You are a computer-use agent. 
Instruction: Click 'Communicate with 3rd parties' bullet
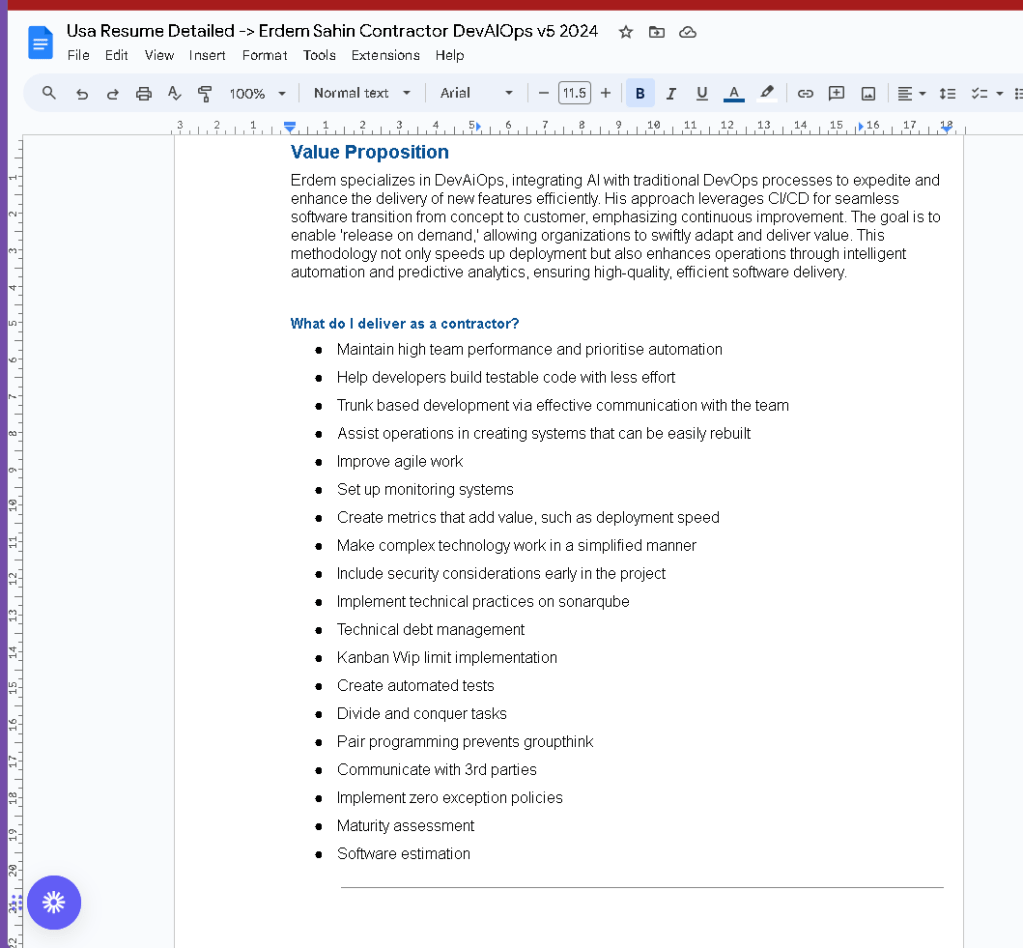coord(436,770)
